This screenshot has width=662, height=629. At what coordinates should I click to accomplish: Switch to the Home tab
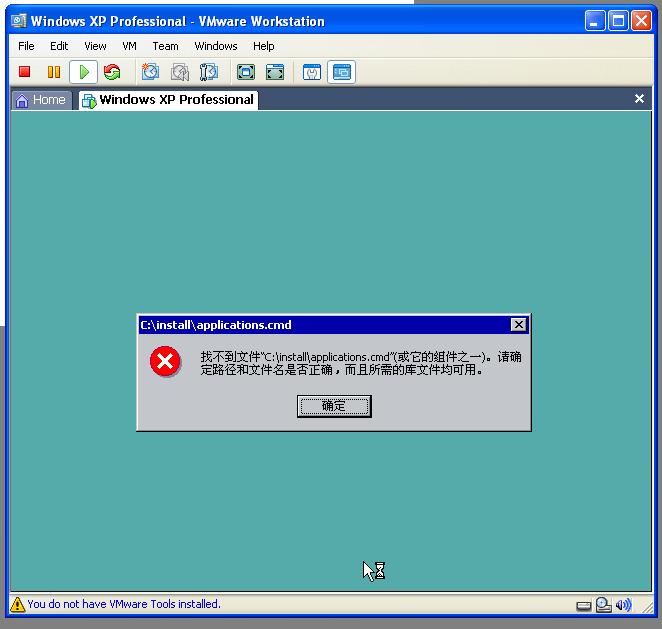click(x=41, y=100)
